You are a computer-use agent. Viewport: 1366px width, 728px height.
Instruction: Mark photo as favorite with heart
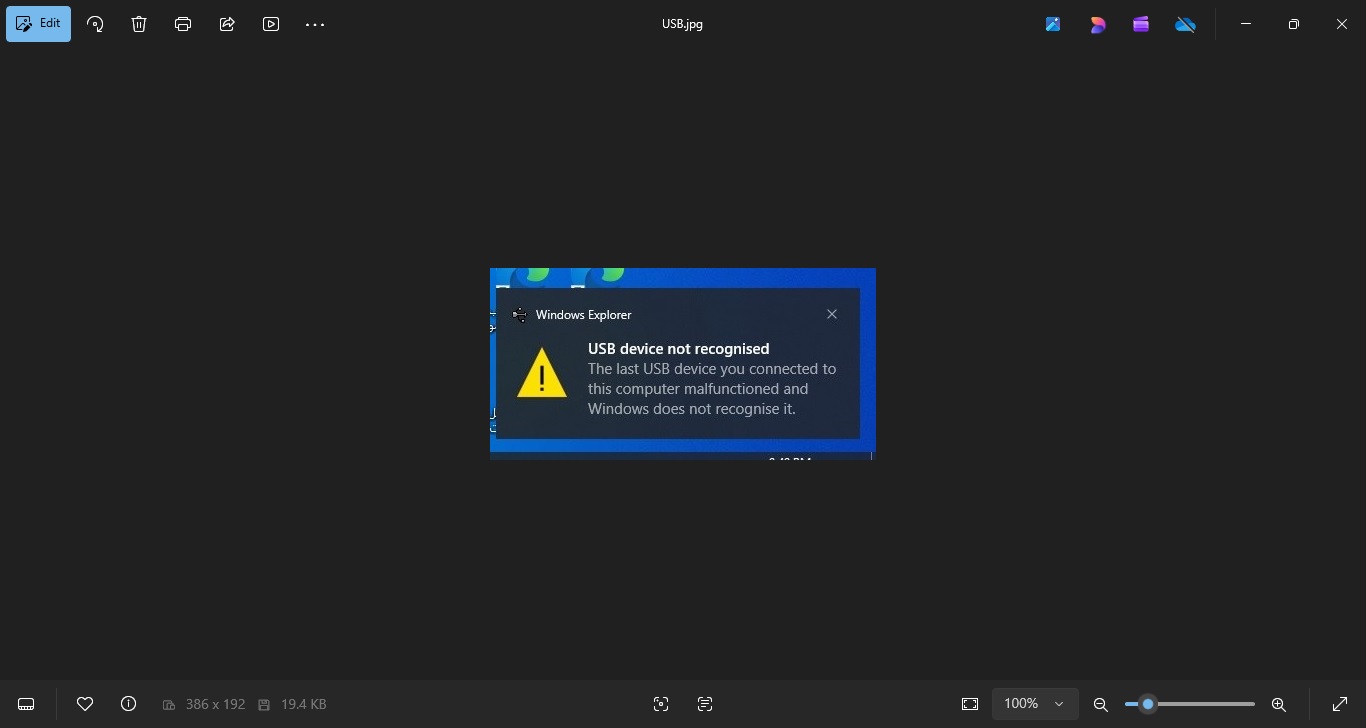coord(85,704)
